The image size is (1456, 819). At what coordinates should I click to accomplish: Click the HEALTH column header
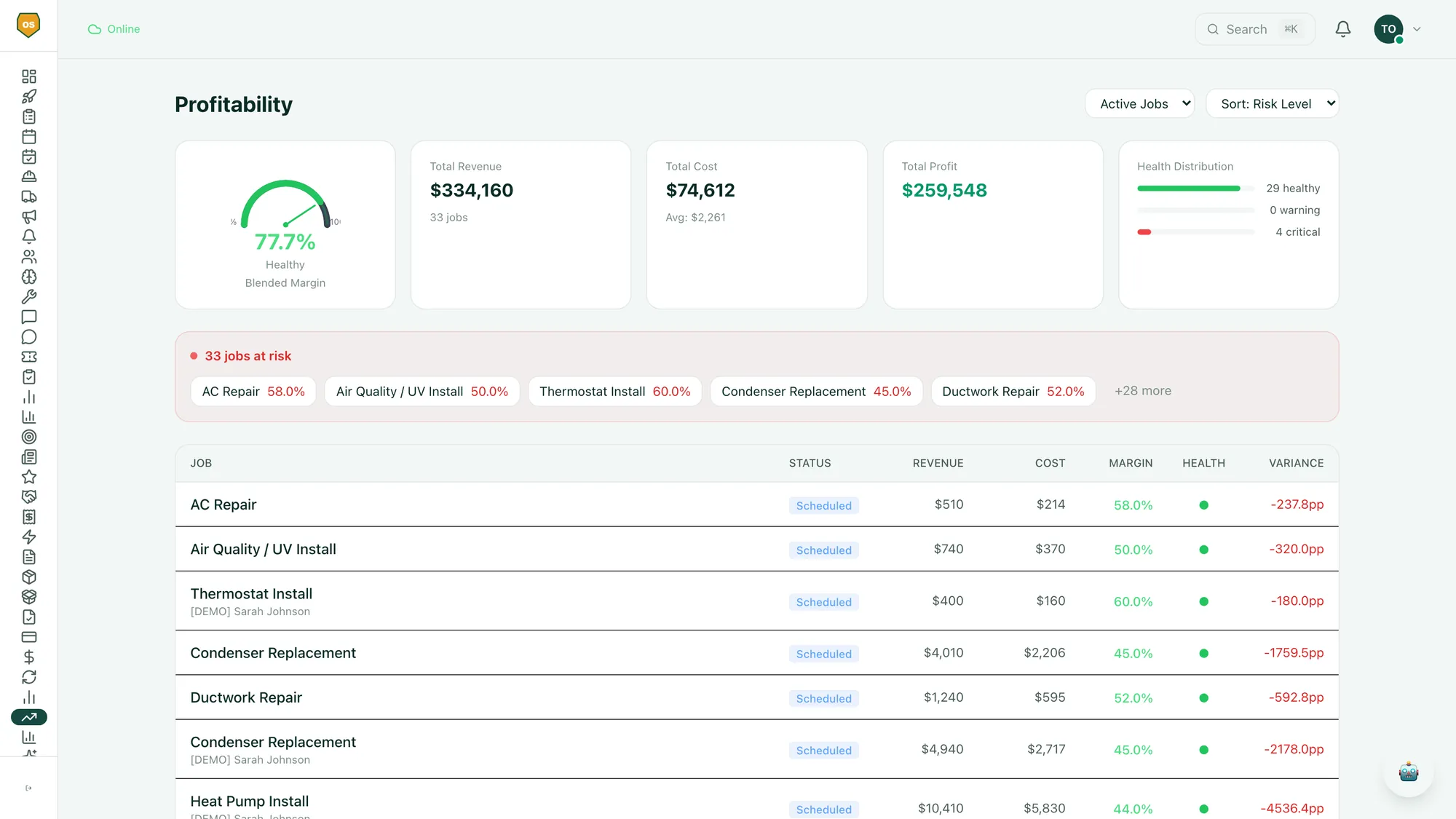(x=1203, y=463)
